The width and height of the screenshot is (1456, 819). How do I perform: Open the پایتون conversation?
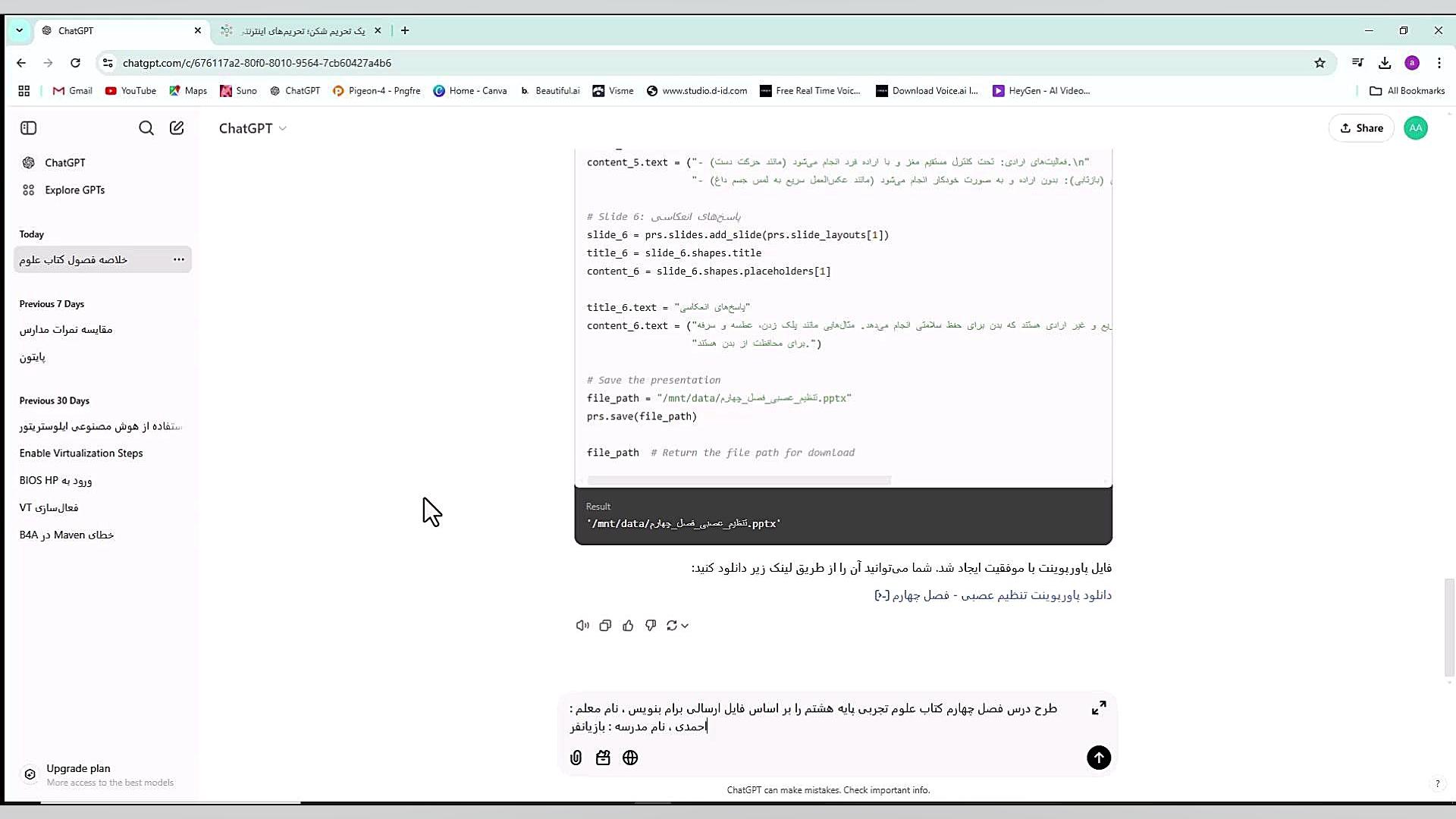(33, 356)
